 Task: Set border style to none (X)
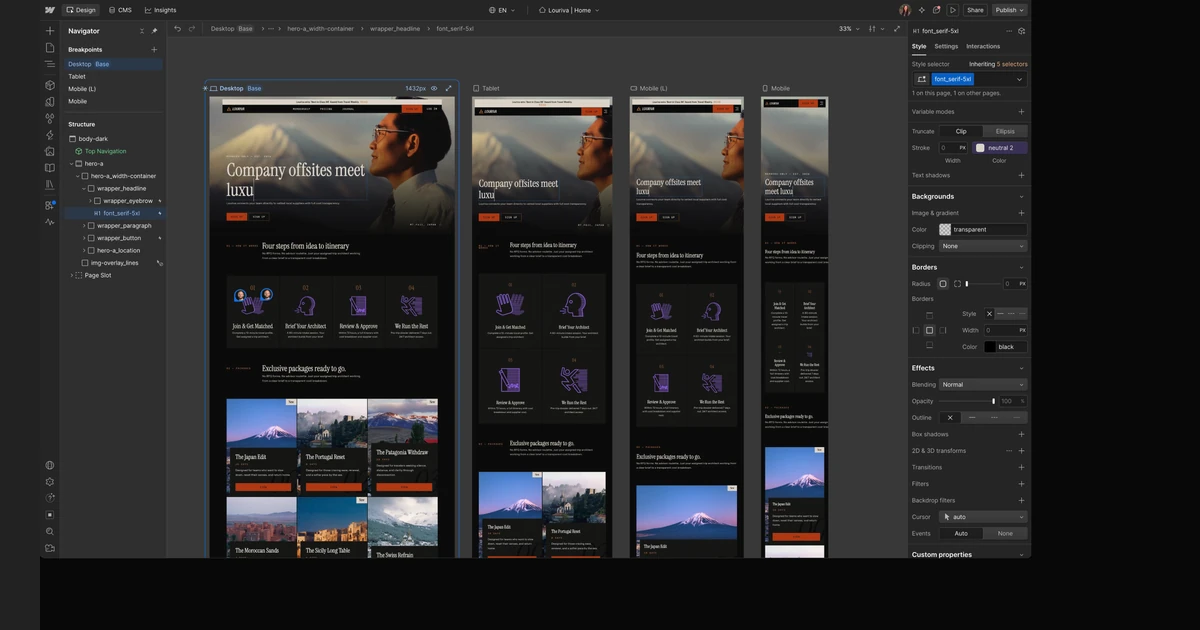989,314
